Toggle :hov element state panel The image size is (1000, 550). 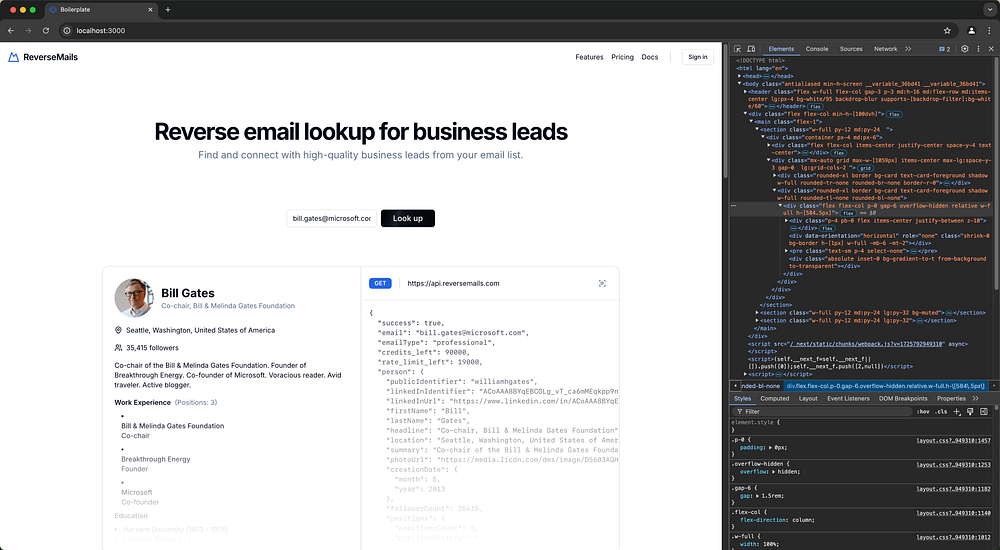(923, 412)
